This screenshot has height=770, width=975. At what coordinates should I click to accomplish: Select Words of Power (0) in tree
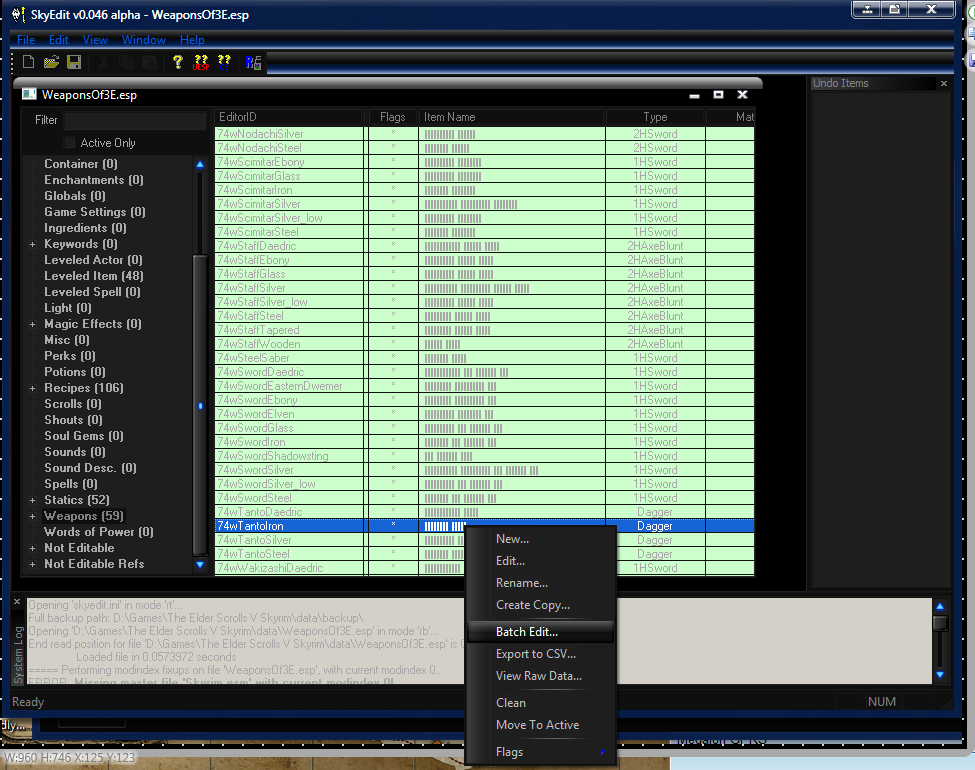tap(99, 532)
